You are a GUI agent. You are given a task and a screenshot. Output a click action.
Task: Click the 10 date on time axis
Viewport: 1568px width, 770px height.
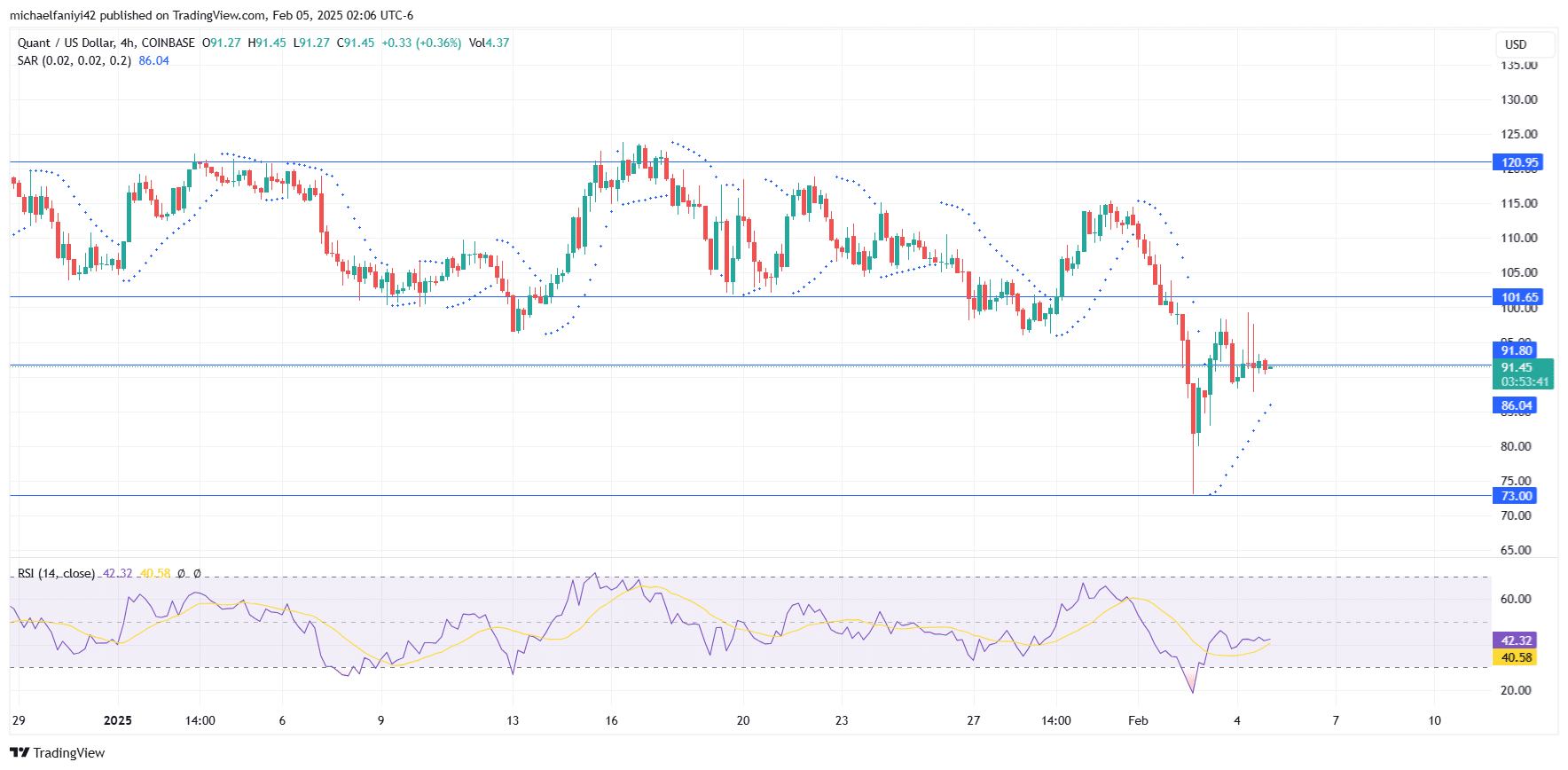coord(1435,720)
